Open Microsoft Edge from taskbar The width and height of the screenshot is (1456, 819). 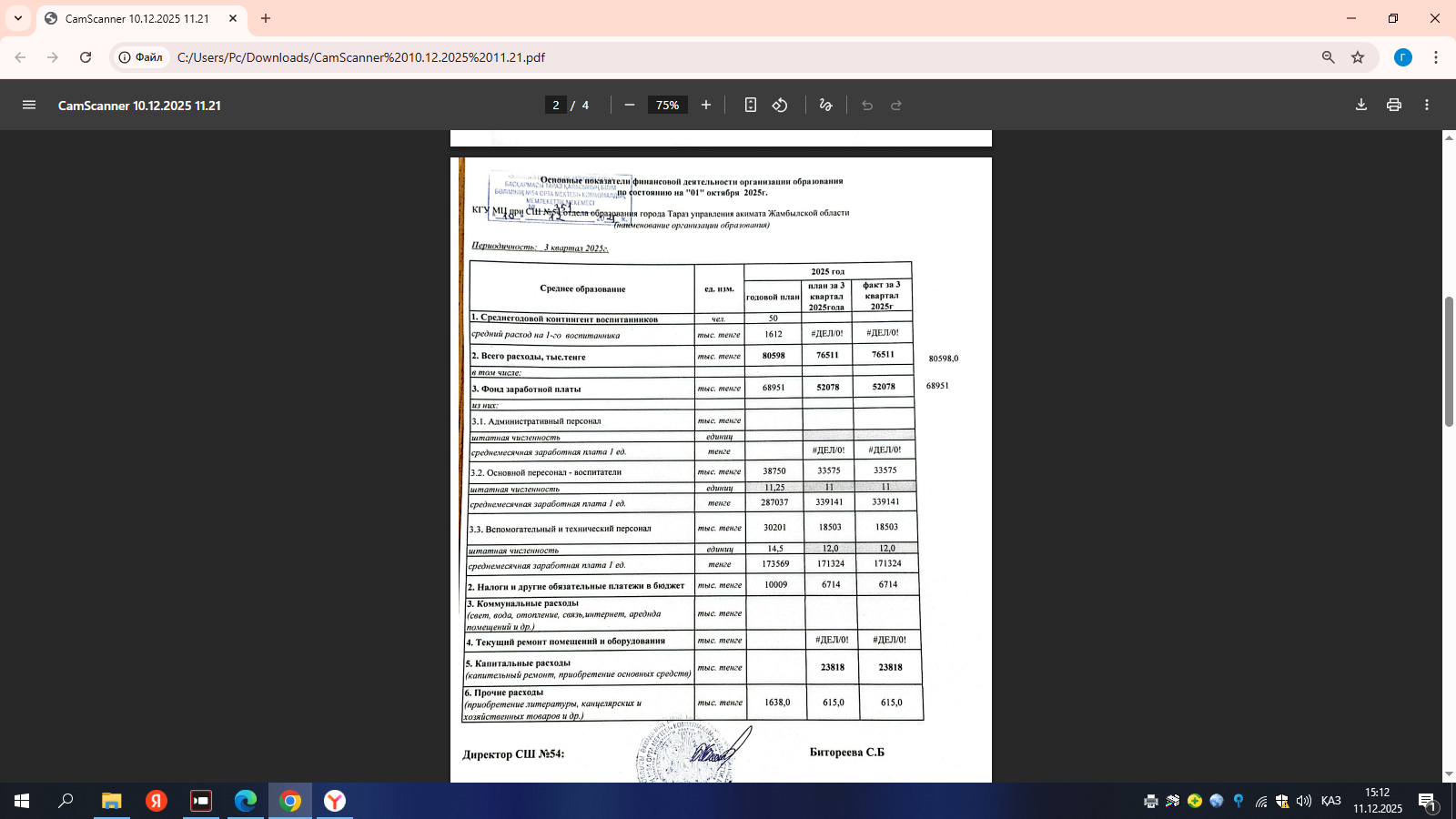click(246, 801)
